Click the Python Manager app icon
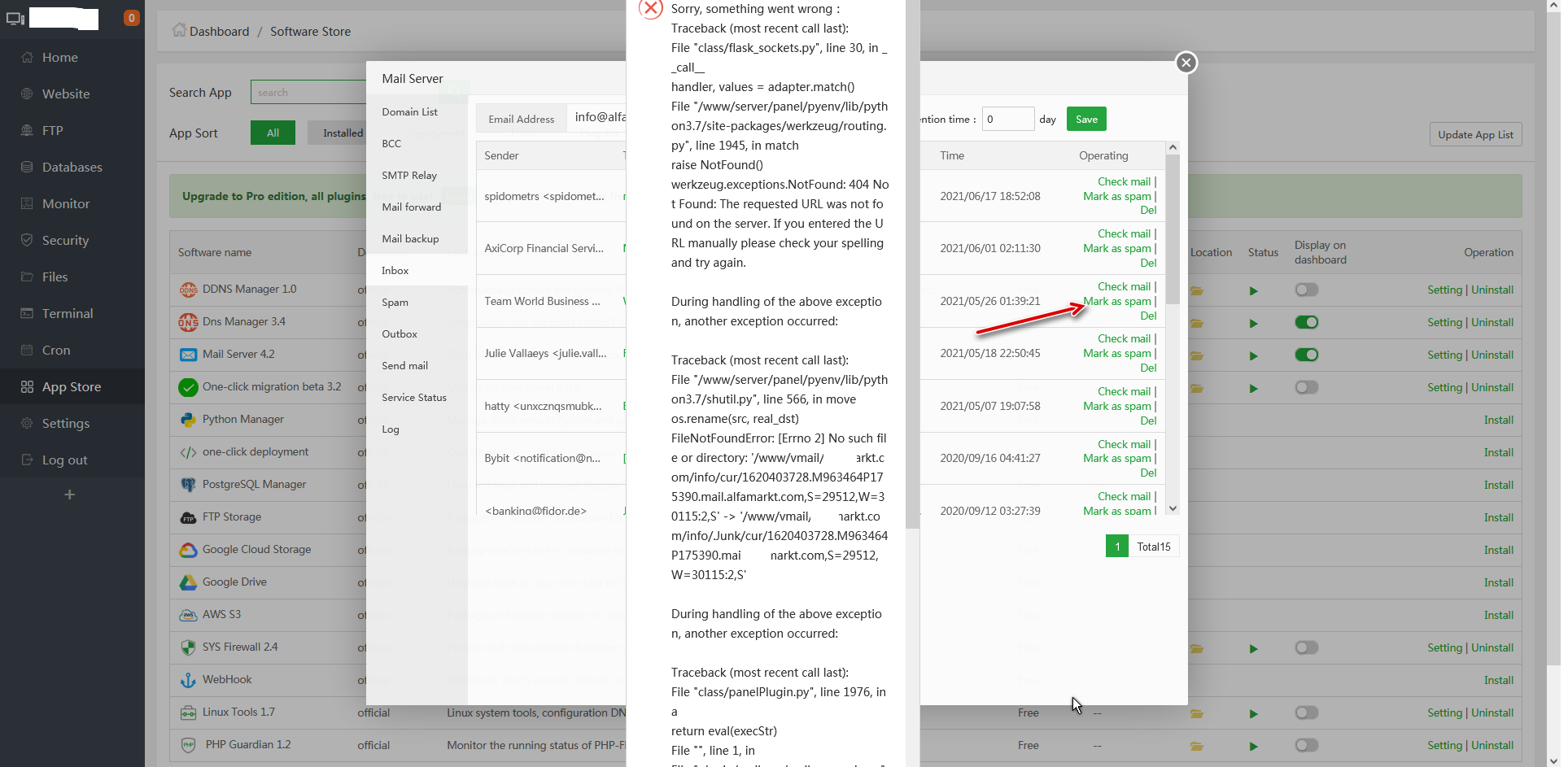 [x=188, y=420]
